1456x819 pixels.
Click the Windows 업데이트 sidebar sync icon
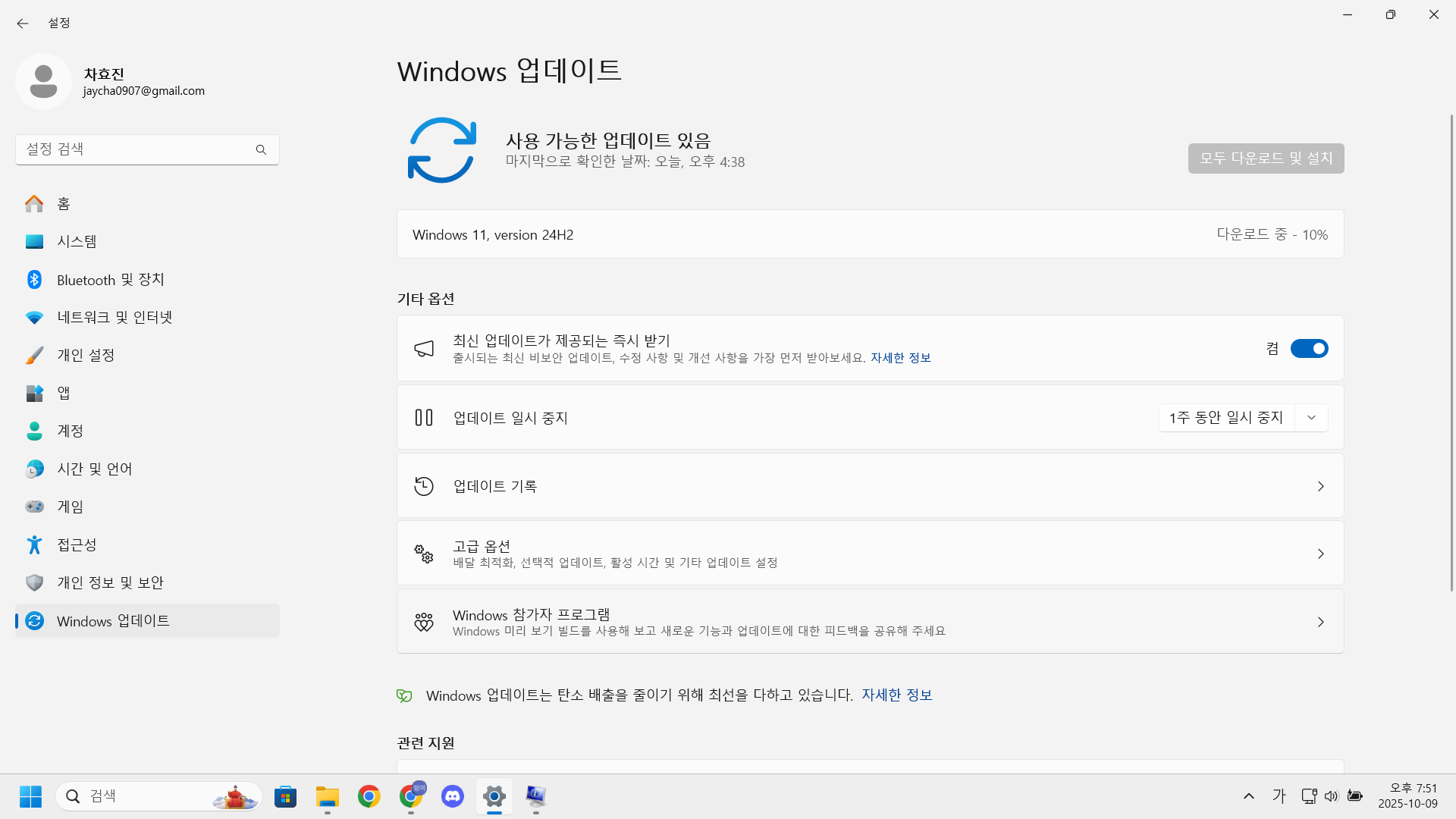(34, 620)
